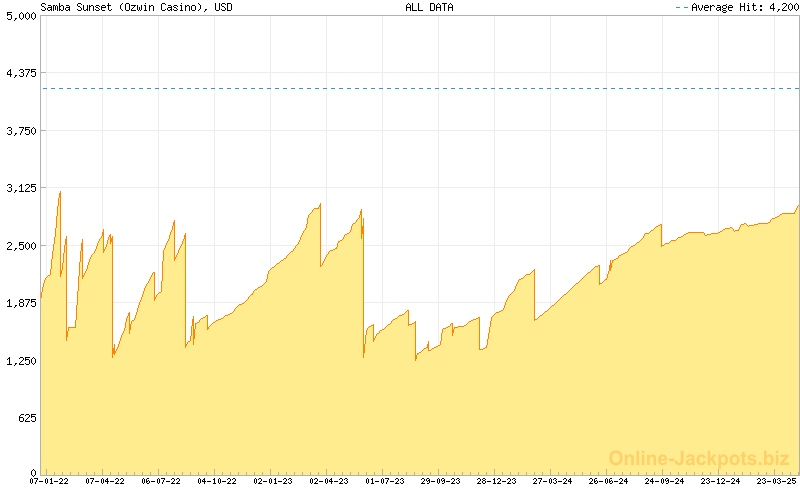Select the 23-03-25 date on the x-axis
Viewport: 800px width, 490px height.
pyautogui.click(x=777, y=481)
